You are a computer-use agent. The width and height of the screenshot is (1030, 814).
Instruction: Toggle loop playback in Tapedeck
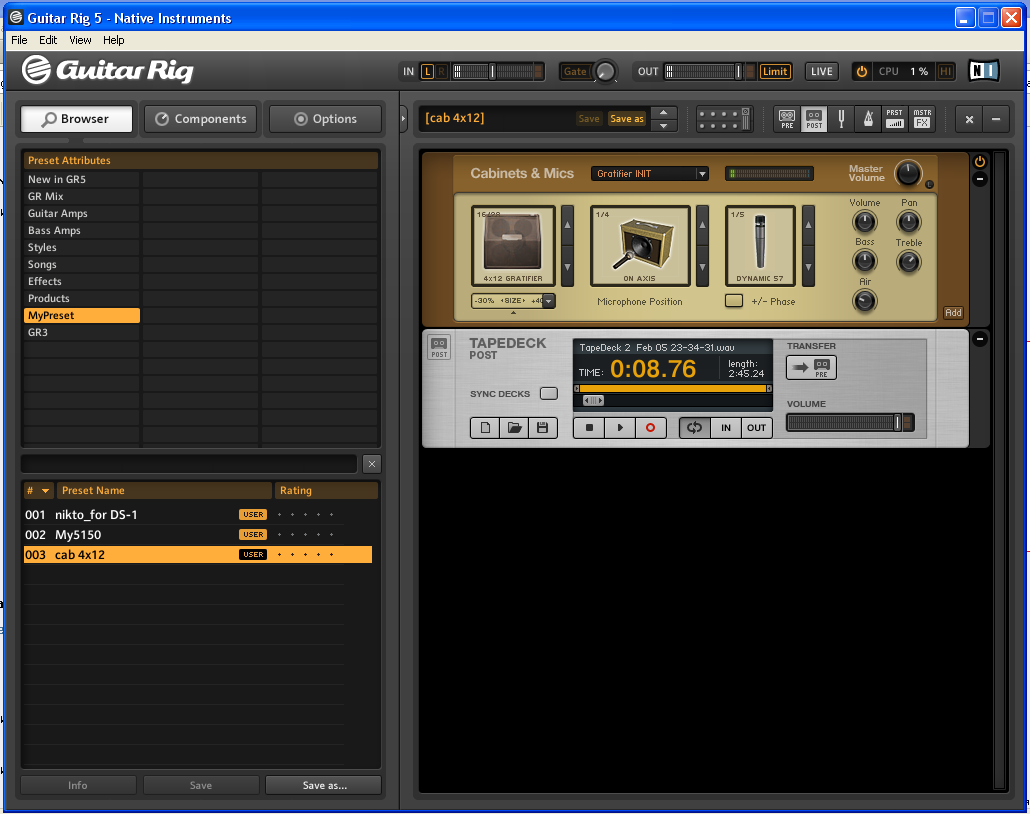coord(695,428)
